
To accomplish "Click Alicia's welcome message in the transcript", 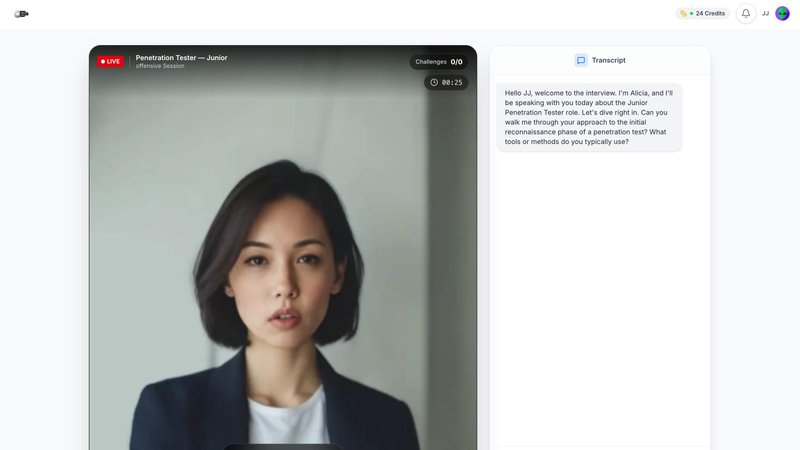I will [x=589, y=117].
